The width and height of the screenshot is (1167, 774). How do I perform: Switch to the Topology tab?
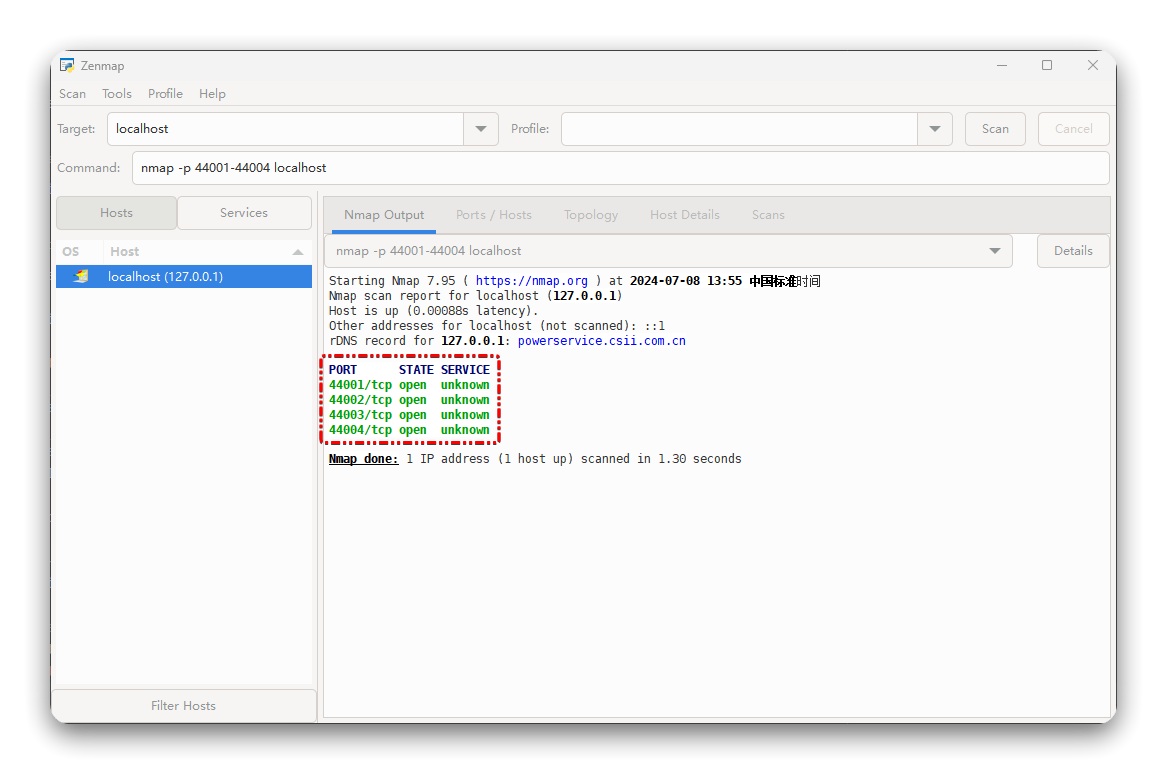pyautogui.click(x=591, y=215)
